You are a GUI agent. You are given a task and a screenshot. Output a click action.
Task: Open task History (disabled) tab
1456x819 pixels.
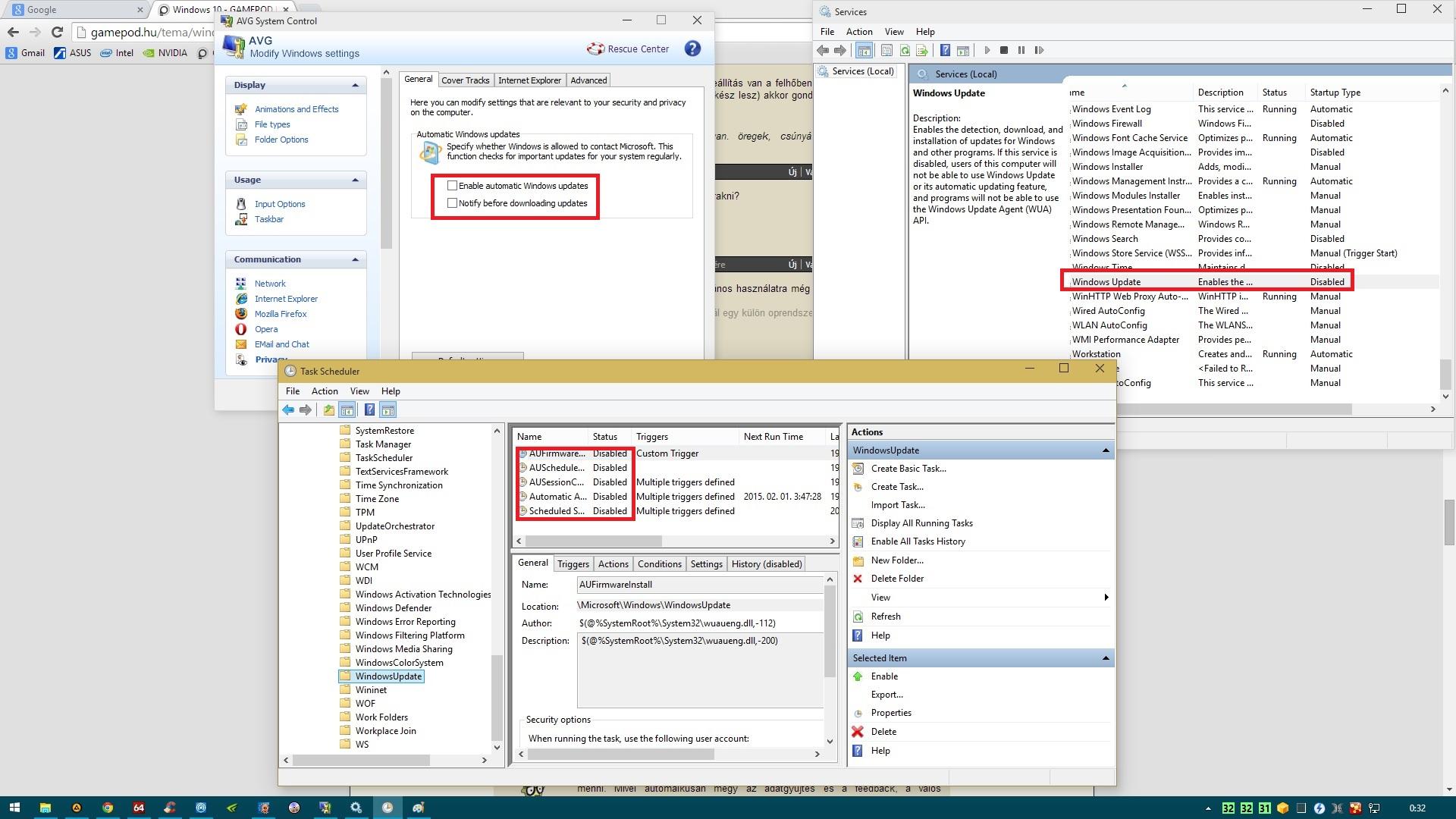766,564
